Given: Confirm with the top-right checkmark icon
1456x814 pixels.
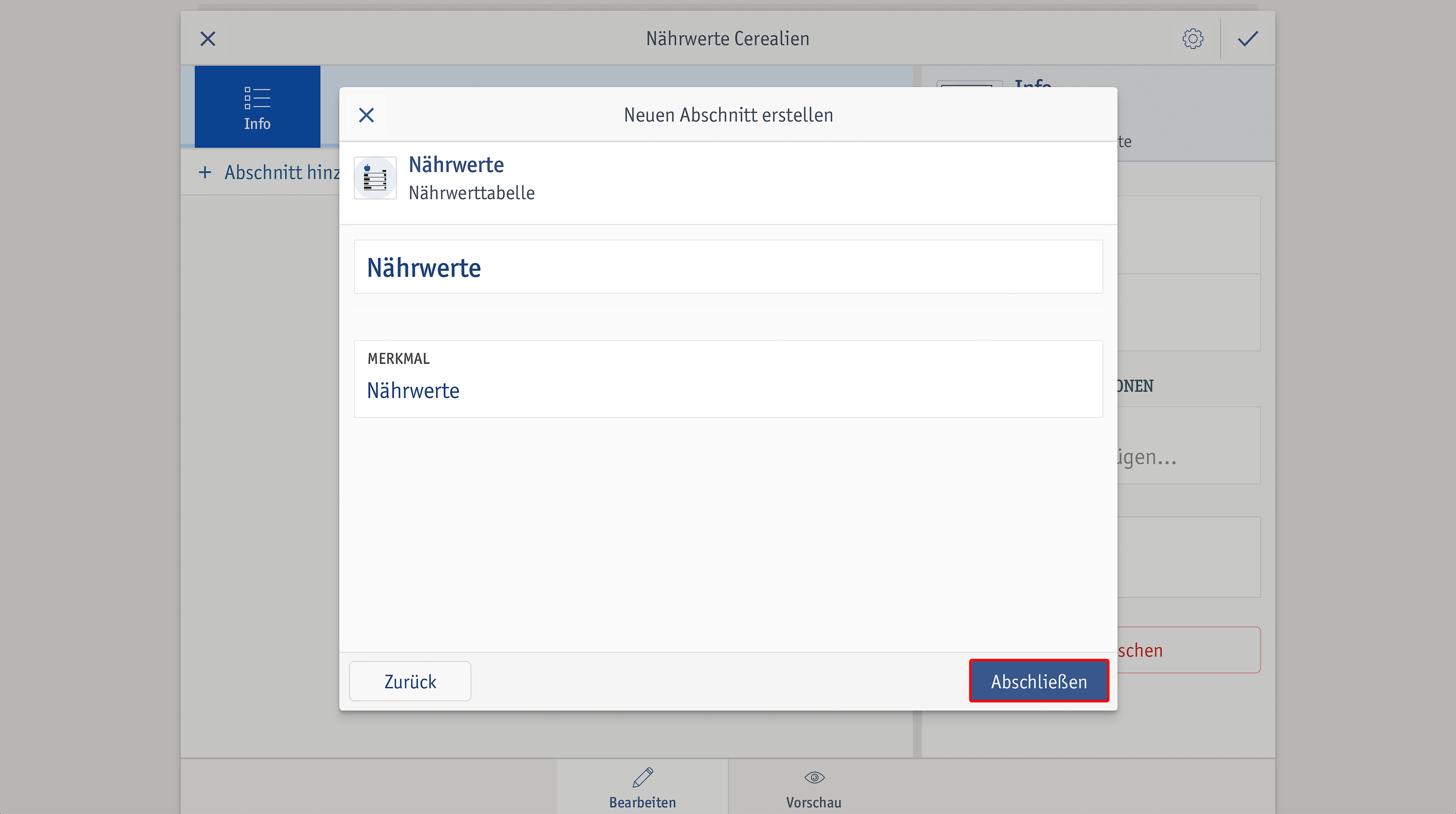Looking at the screenshot, I should (1247, 38).
